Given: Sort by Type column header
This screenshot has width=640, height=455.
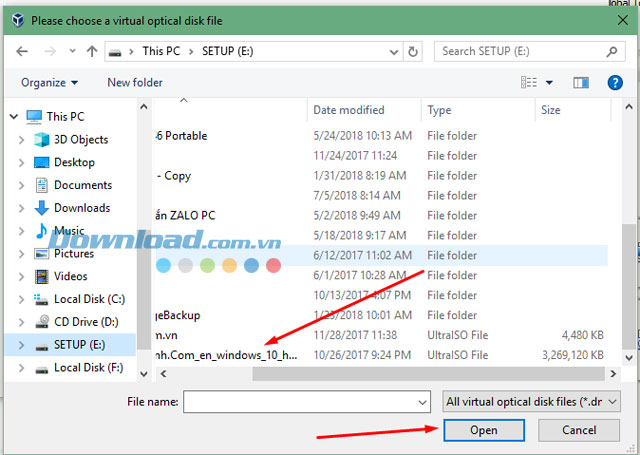Looking at the screenshot, I should pyautogui.click(x=439, y=110).
